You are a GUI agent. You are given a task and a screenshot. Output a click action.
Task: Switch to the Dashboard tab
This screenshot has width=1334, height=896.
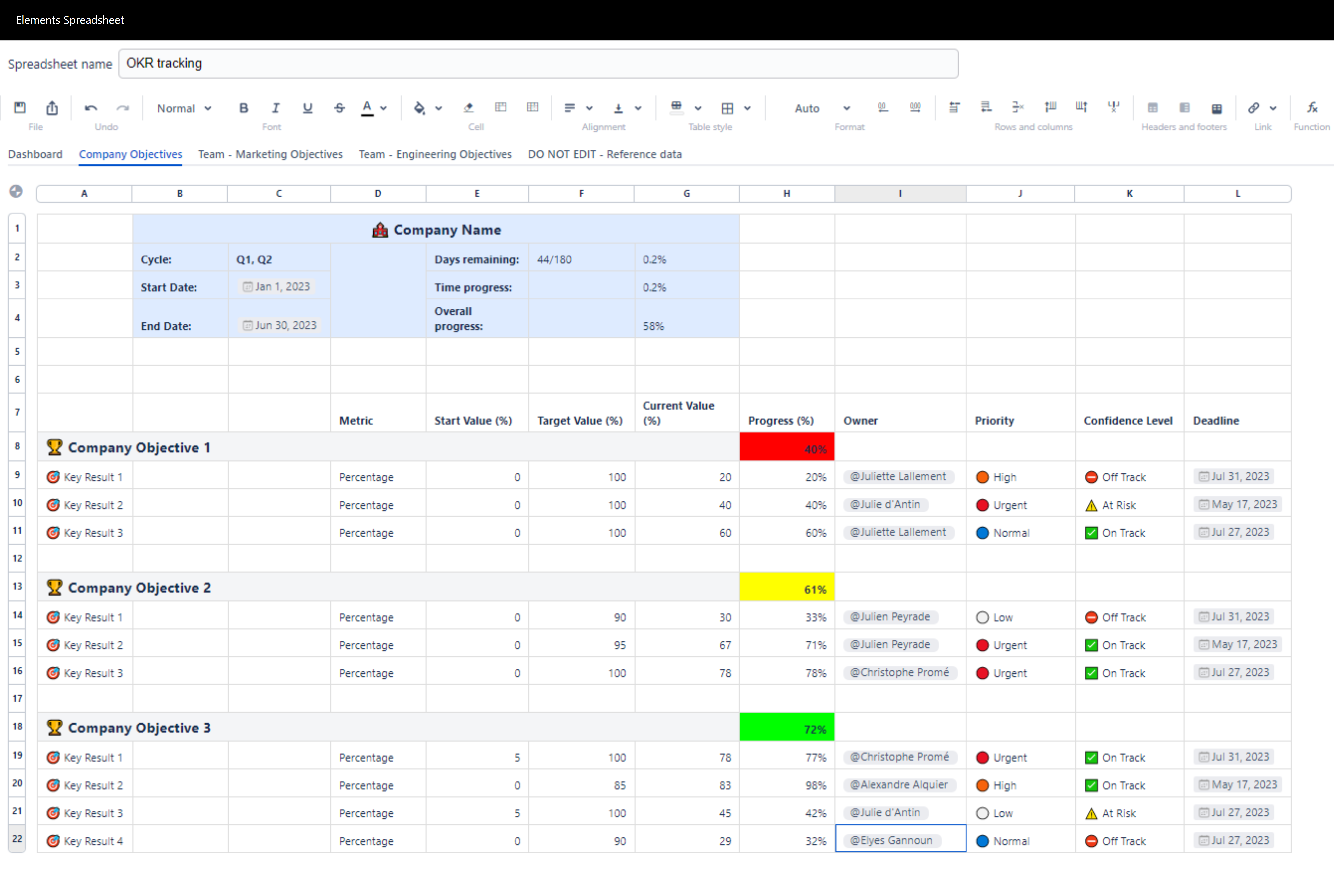35,154
